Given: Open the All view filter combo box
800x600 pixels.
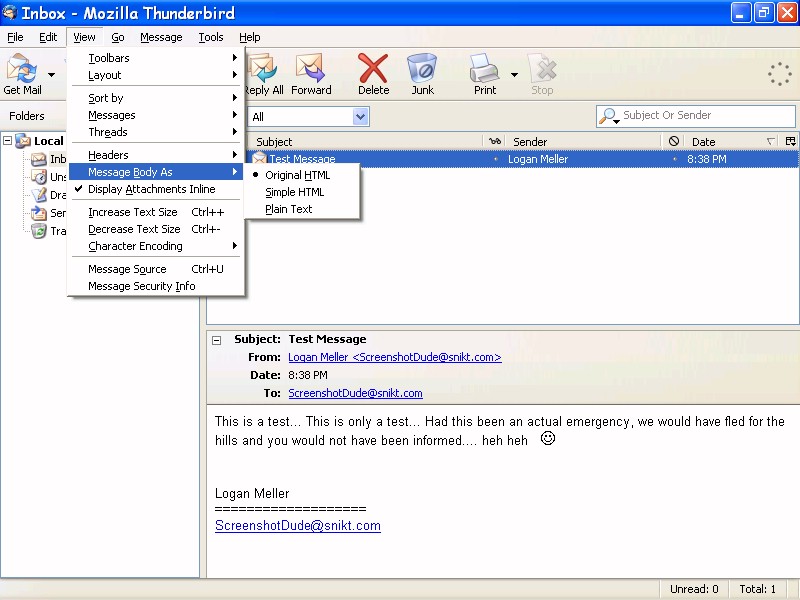Looking at the screenshot, I should (309, 117).
